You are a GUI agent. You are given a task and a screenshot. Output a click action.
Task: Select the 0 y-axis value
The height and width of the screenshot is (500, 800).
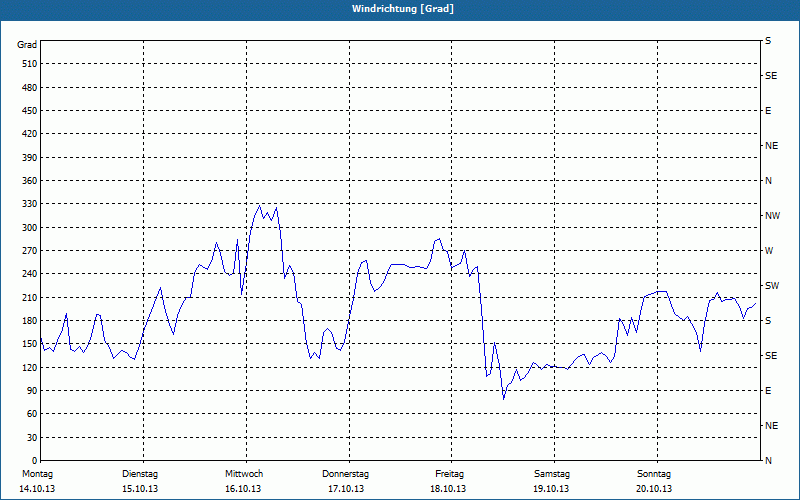[34, 461]
